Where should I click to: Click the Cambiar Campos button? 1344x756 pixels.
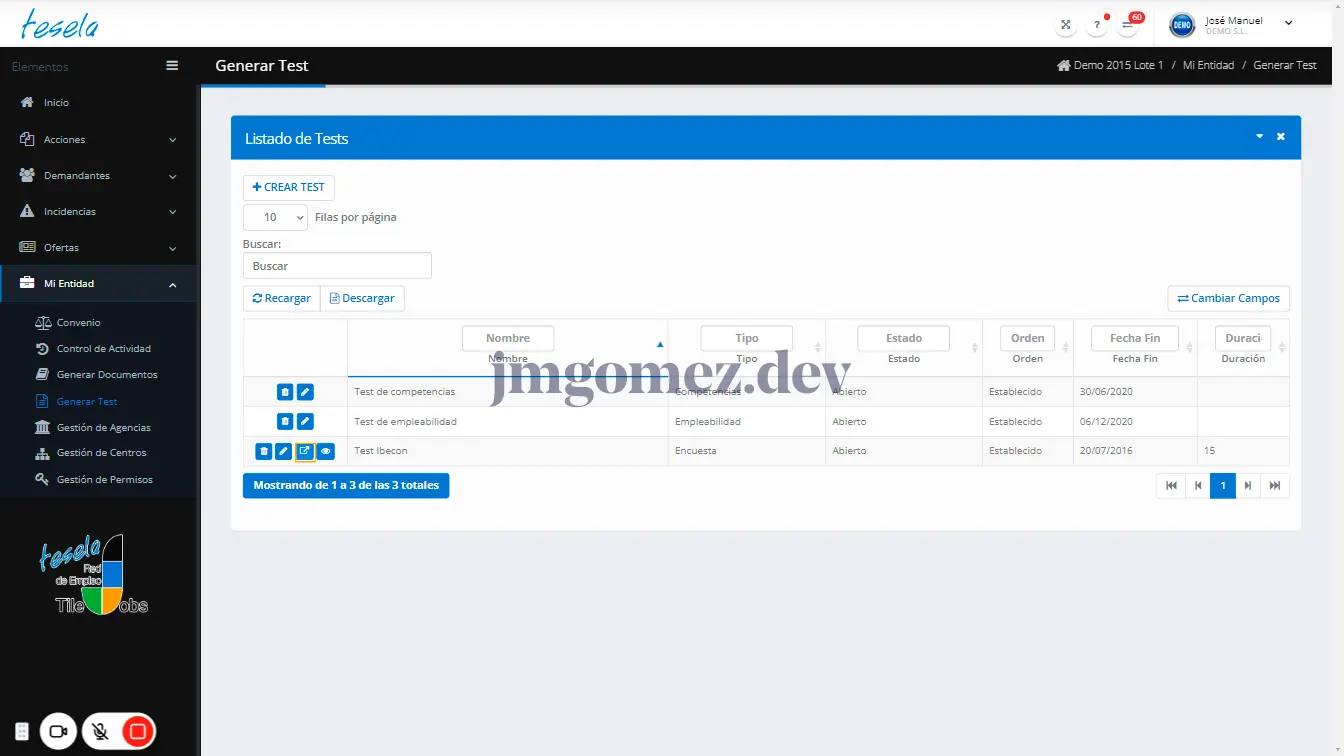[x=1228, y=298]
